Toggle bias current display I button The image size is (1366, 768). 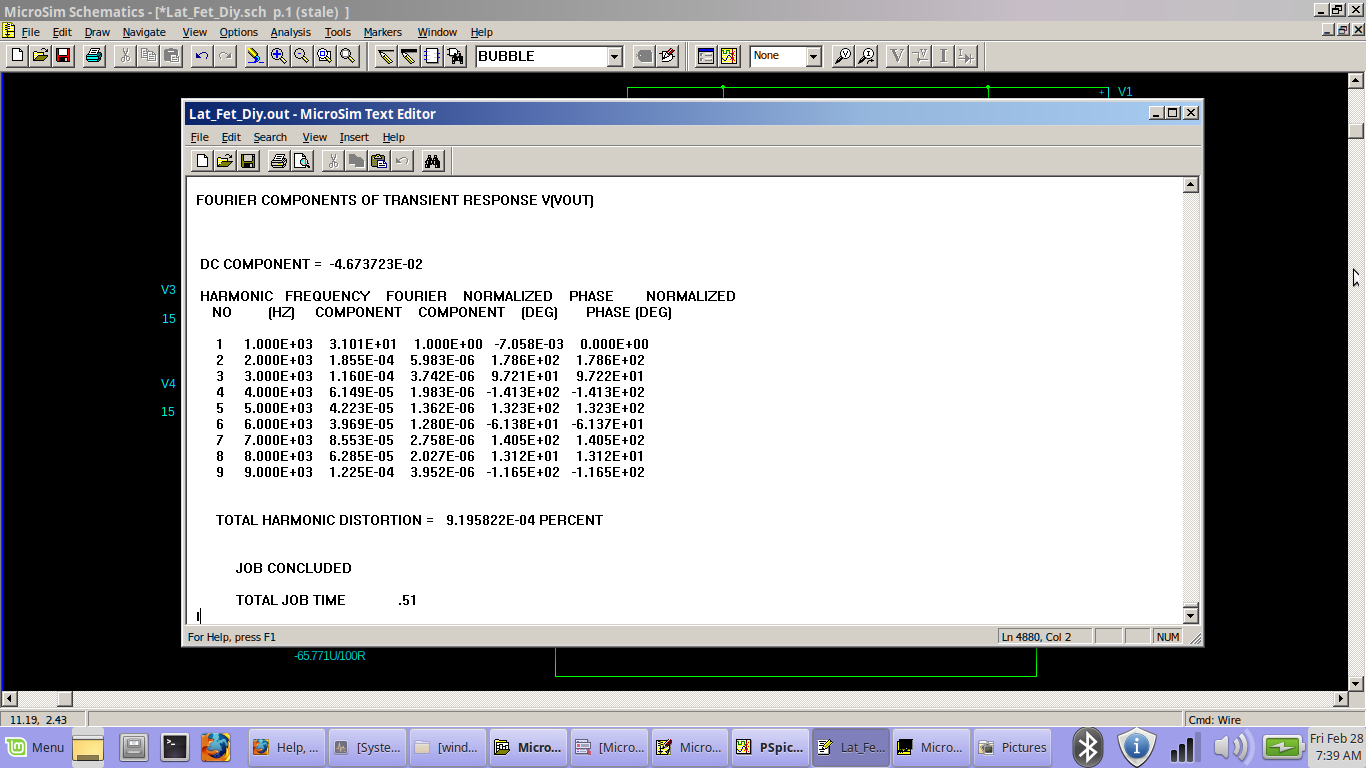tap(943, 56)
